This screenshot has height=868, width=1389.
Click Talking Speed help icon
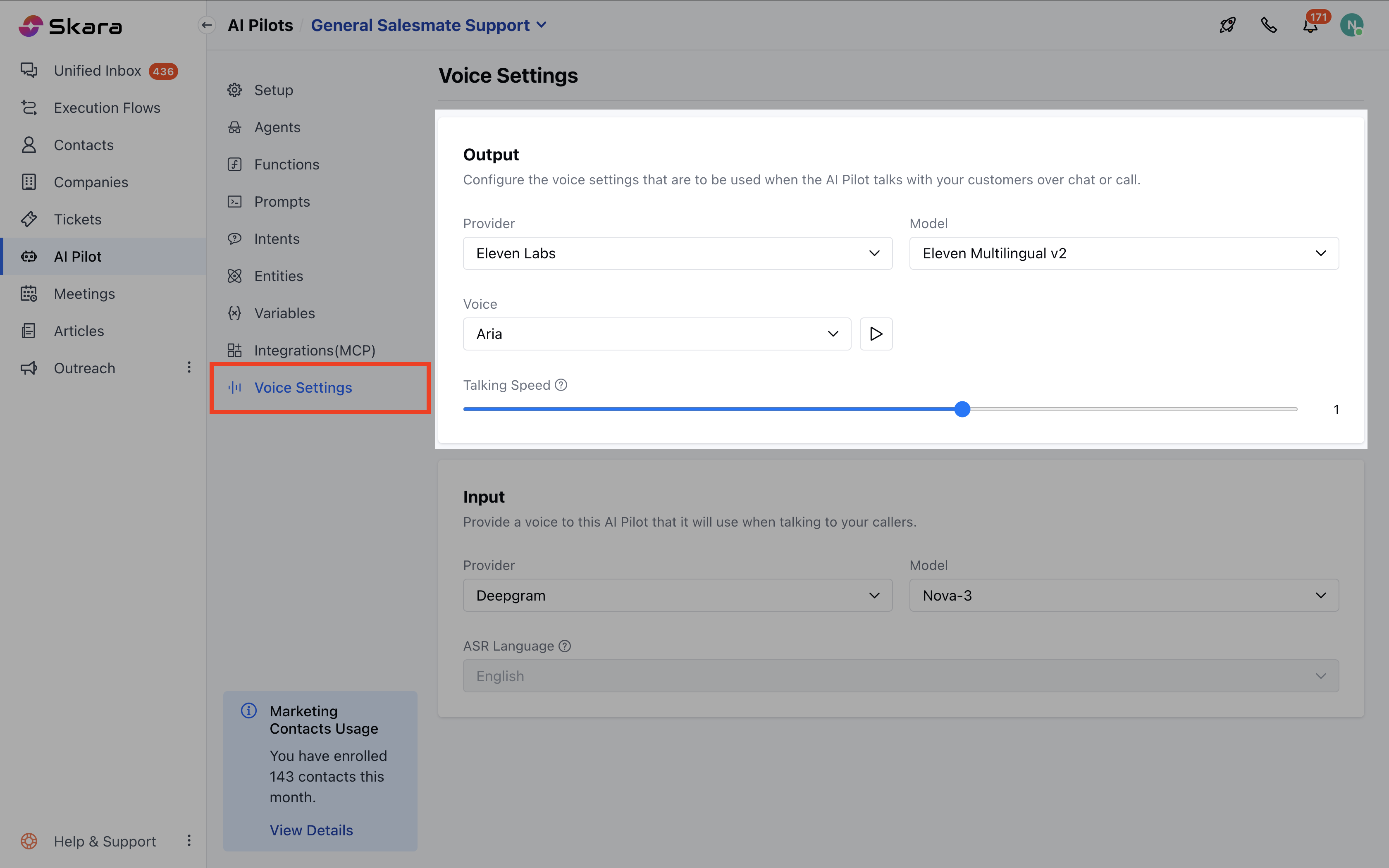click(x=561, y=385)
